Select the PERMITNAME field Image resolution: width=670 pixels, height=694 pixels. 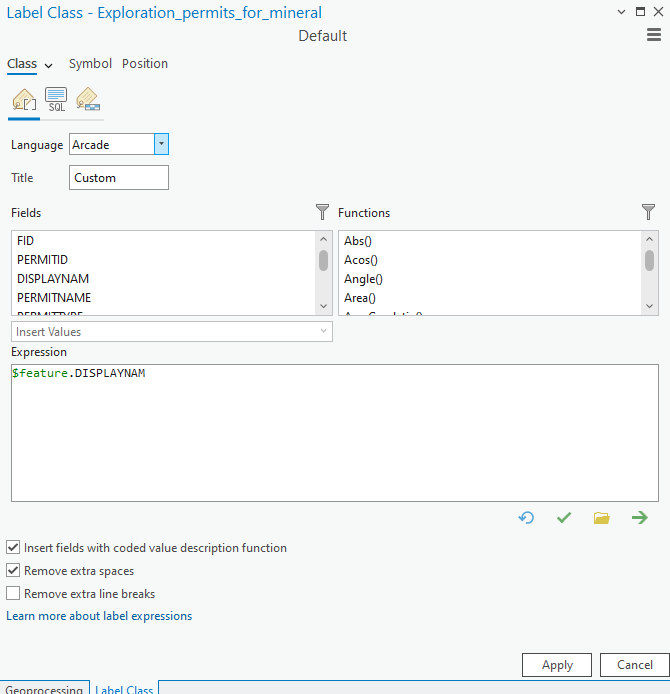(54, 298)
